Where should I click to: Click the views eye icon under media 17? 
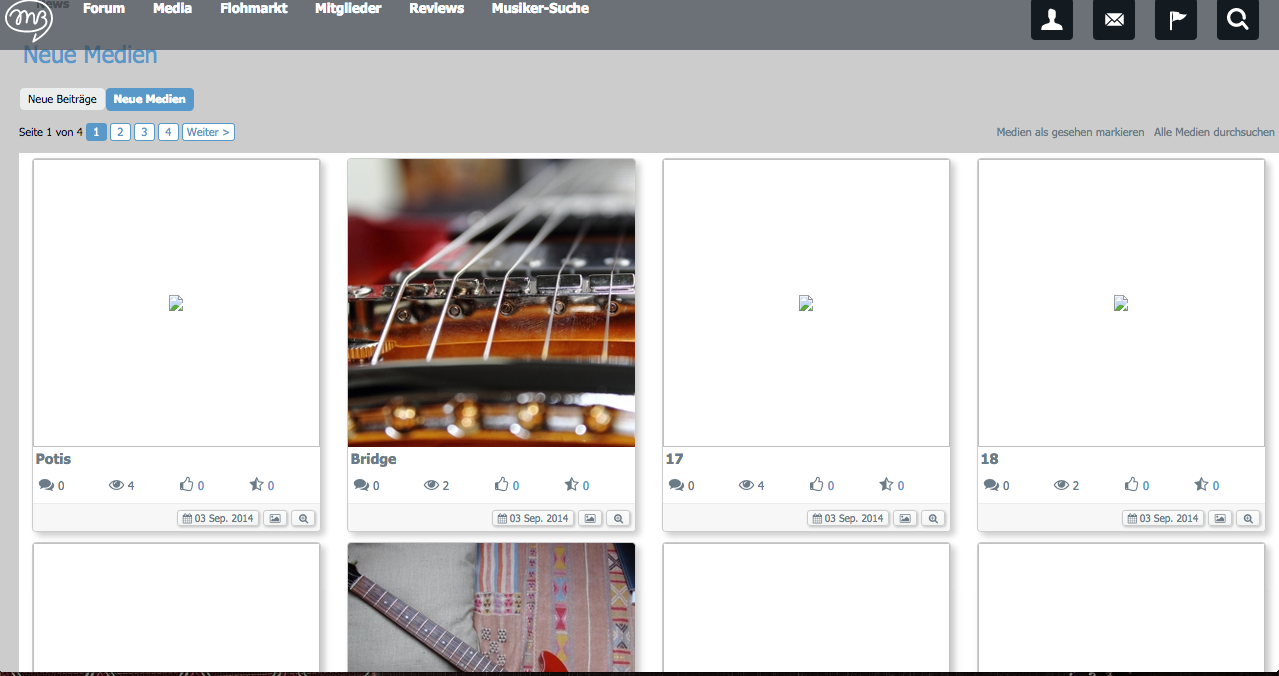746,486
